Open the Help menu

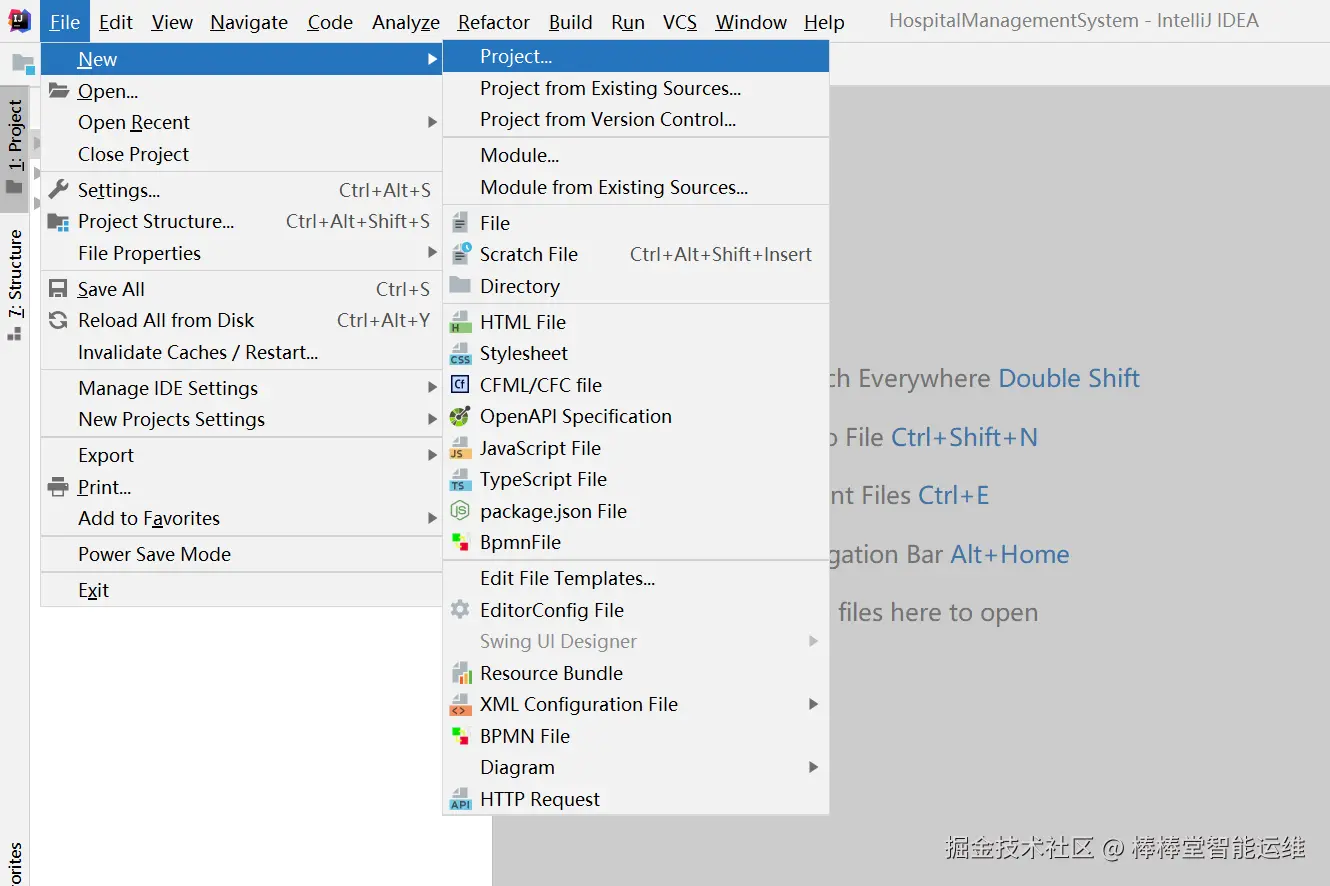coord(824,22)
